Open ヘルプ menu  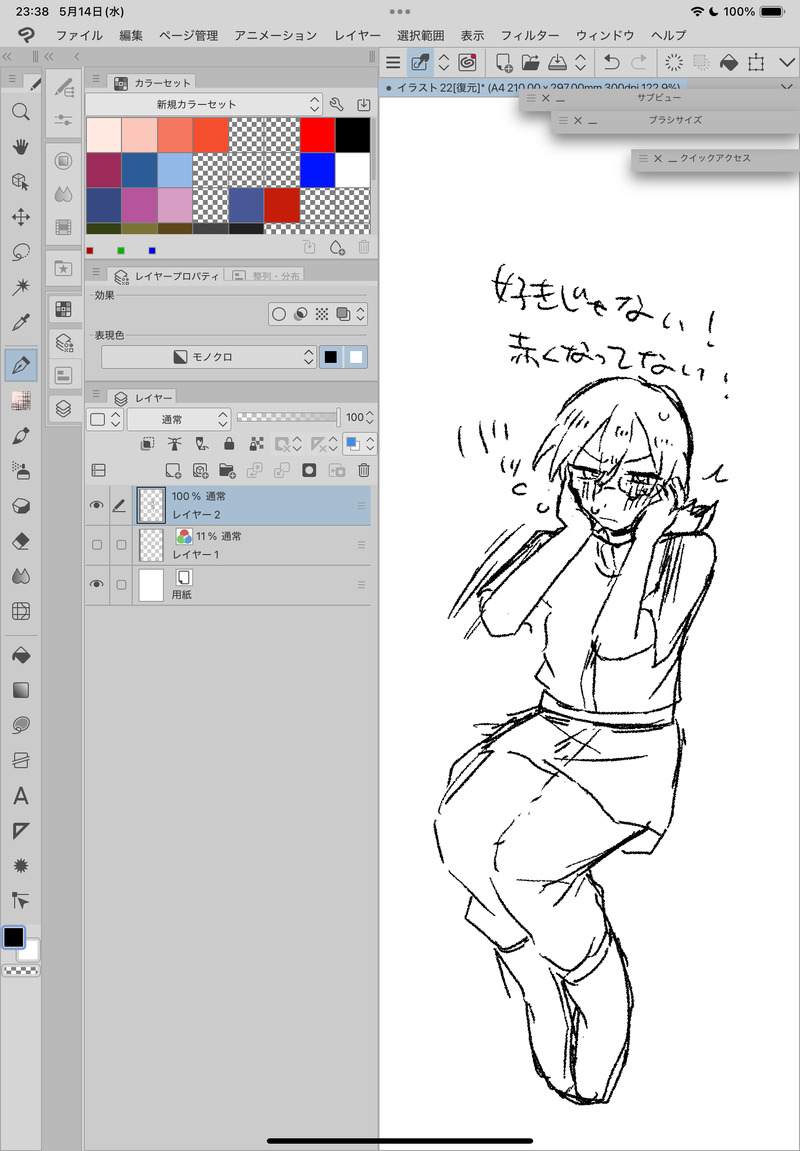pyautogui.click(x=669, y=35)
